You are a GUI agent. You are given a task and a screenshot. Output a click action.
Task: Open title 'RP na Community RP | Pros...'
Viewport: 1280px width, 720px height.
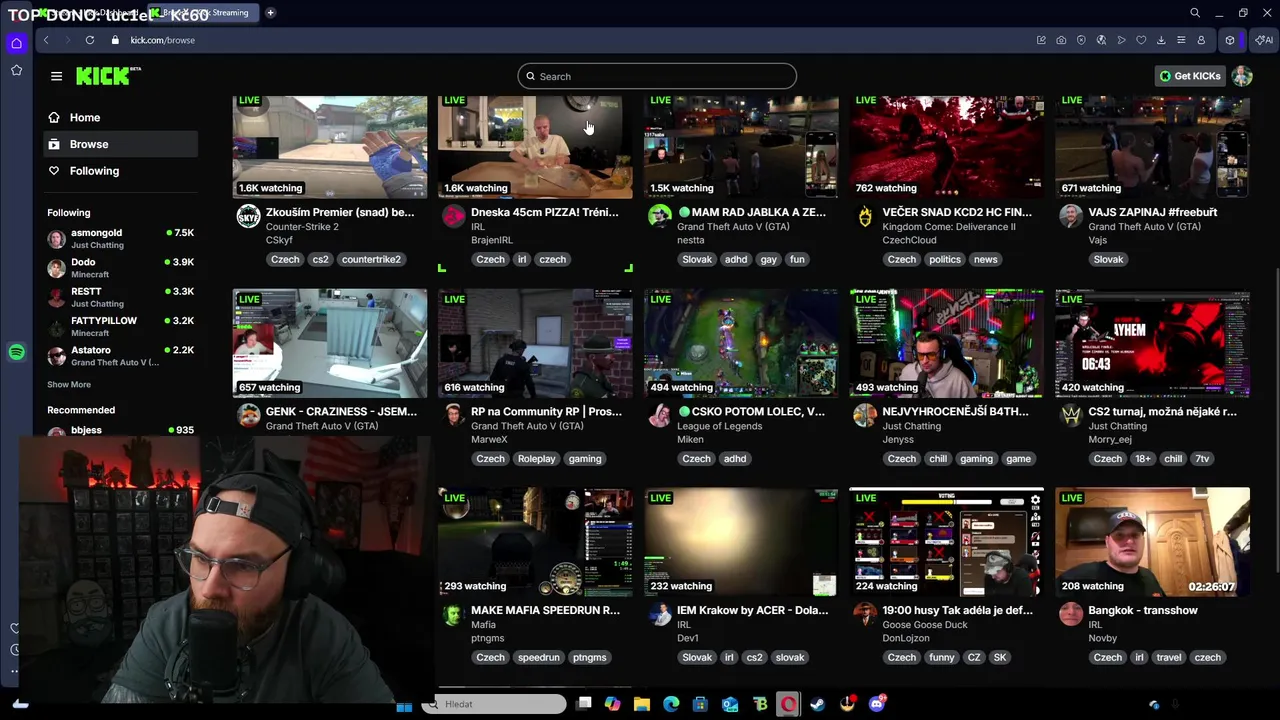(546, 411)
